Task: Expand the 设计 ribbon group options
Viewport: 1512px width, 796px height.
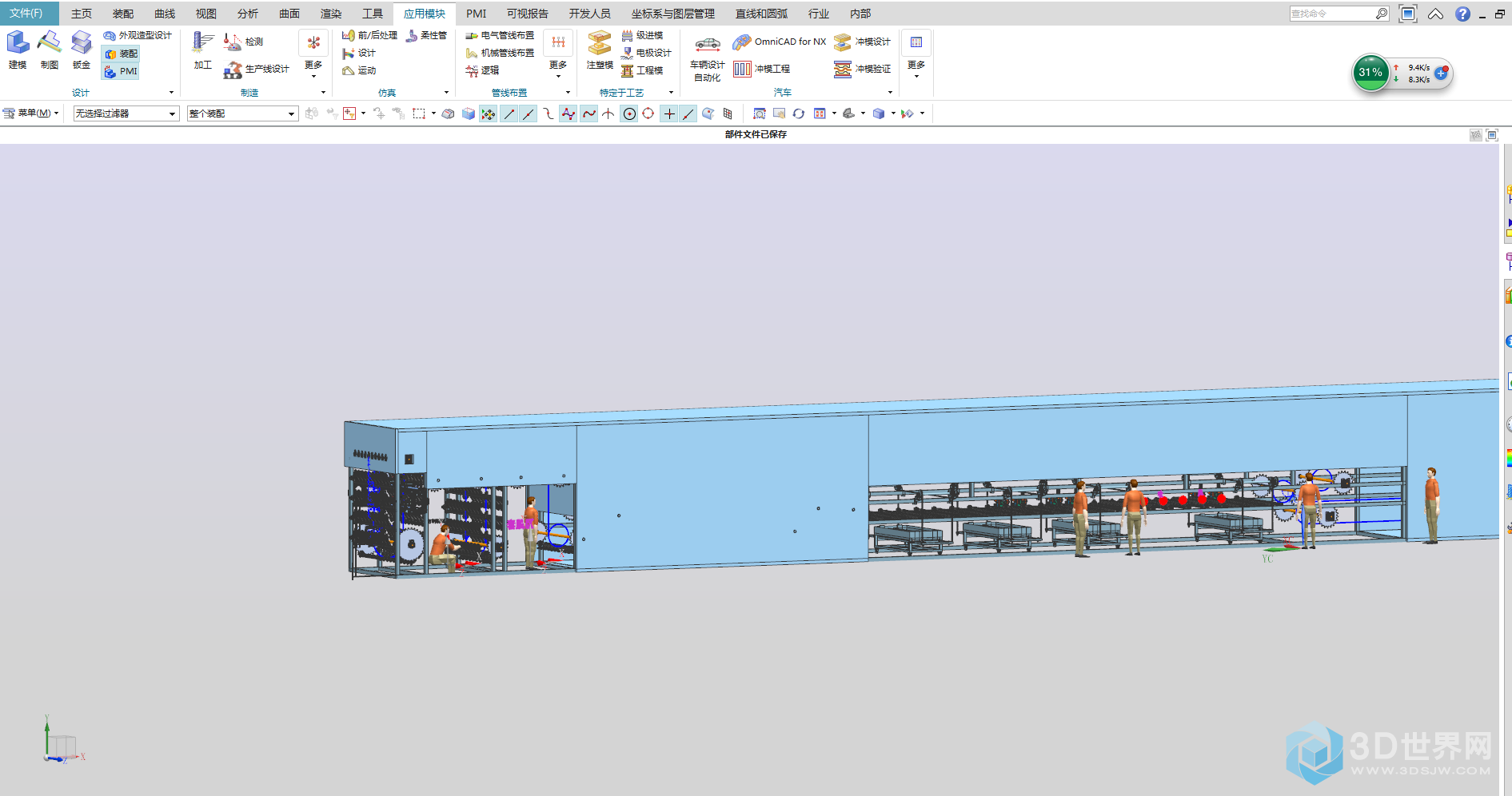Action: coord(171,93)
